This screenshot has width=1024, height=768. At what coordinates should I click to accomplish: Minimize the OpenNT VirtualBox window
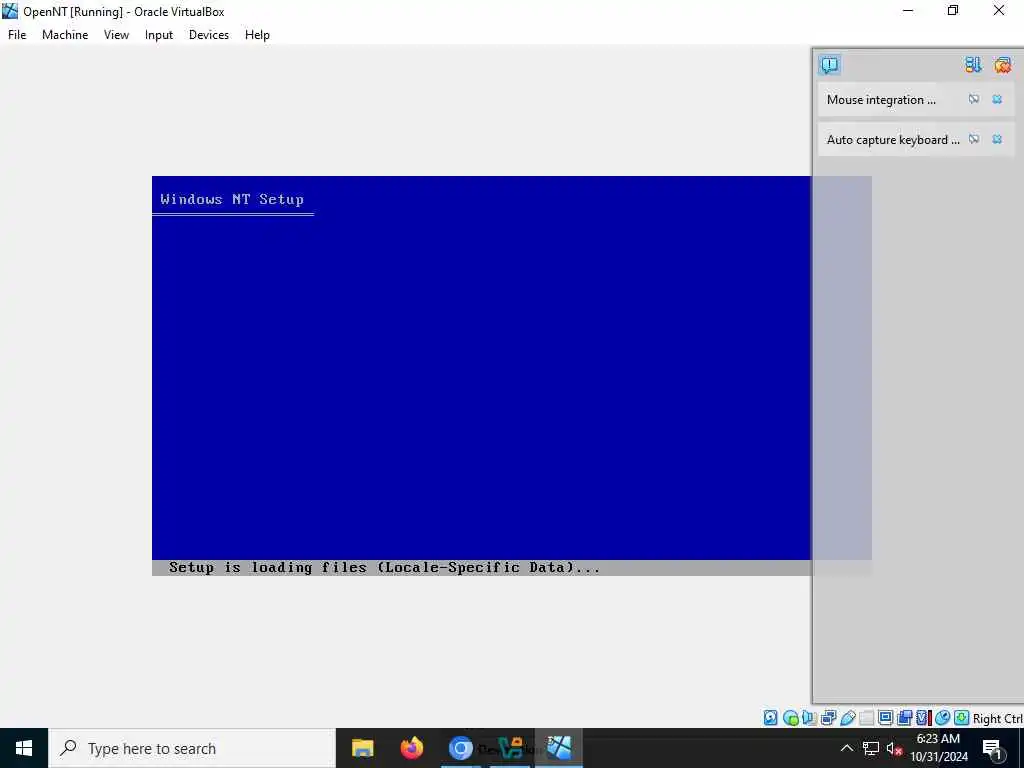click(908, 11)
